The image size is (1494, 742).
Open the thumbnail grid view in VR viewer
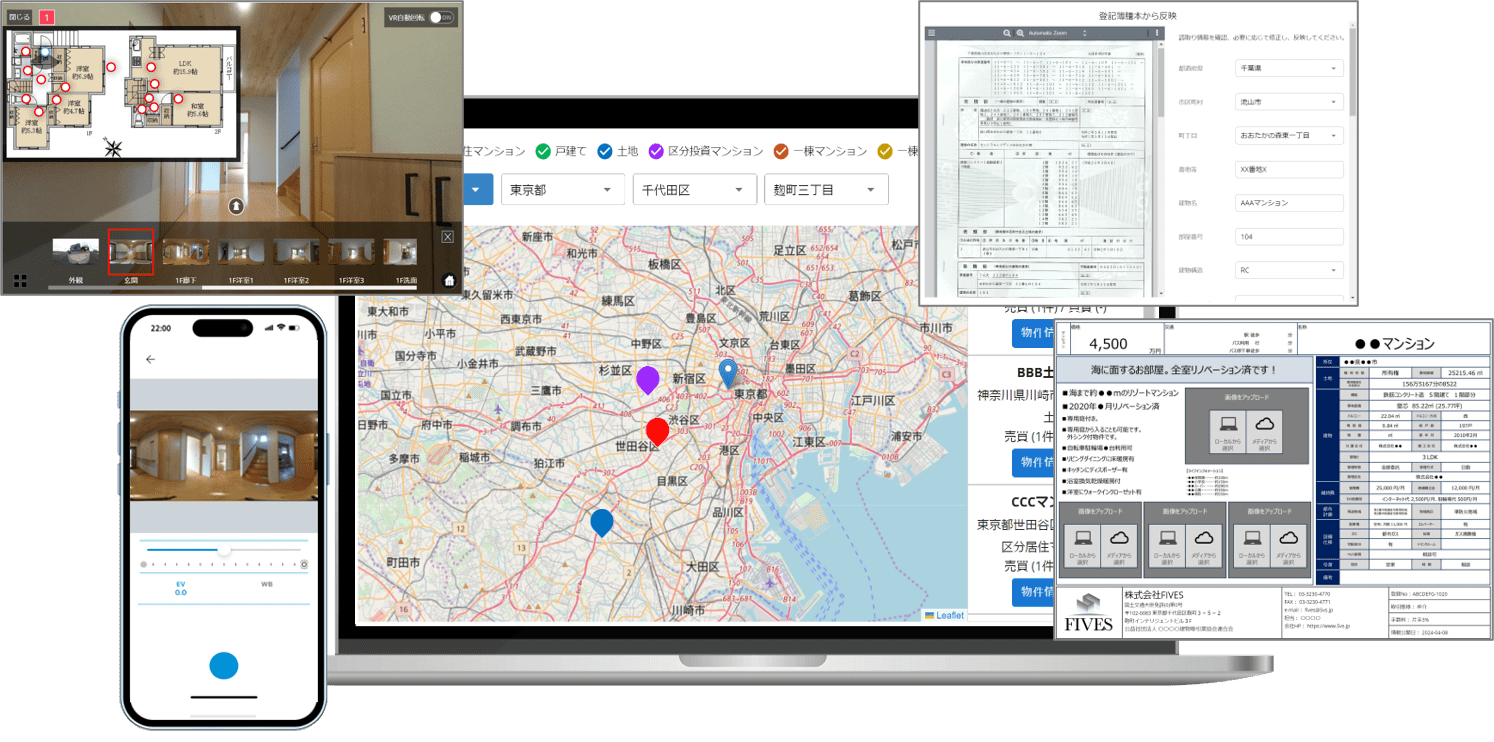click(x=20, y=281)
